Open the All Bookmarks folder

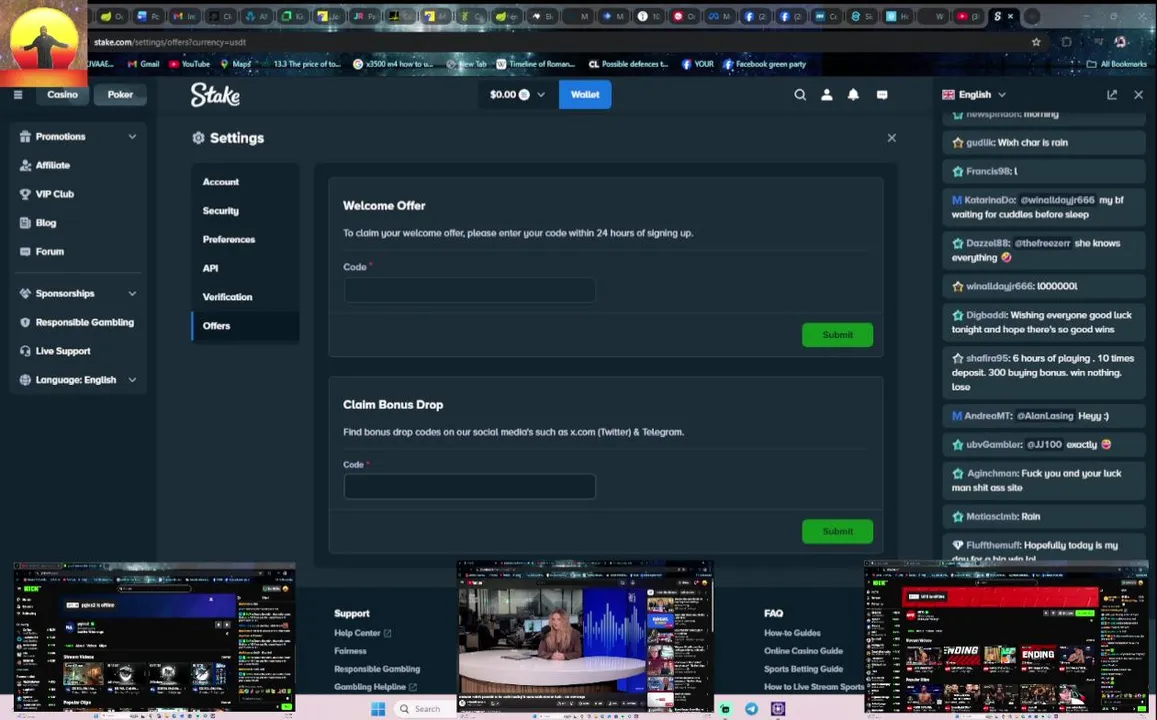point(1116,64)
